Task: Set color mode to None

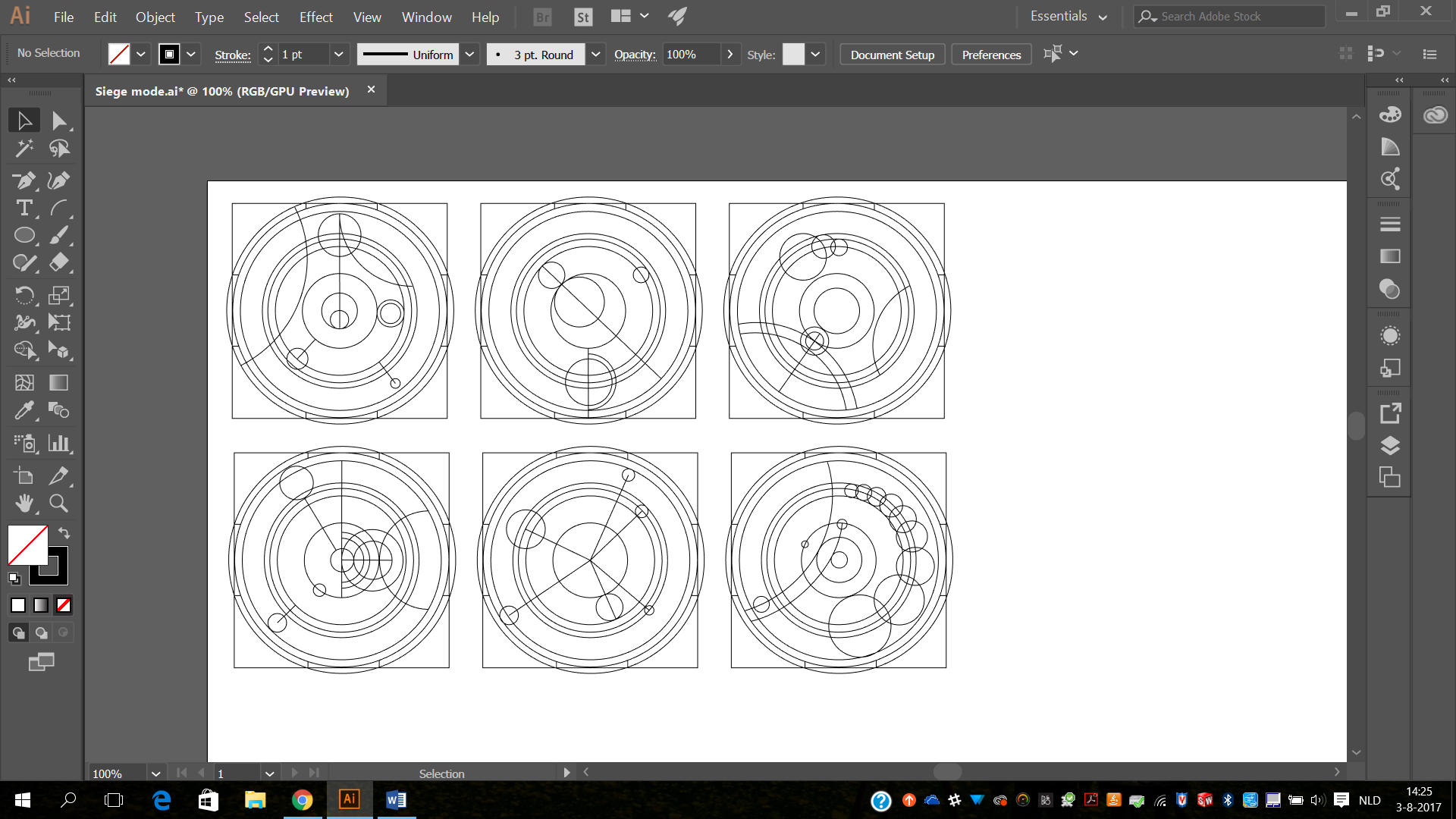Action: [64, 605]
